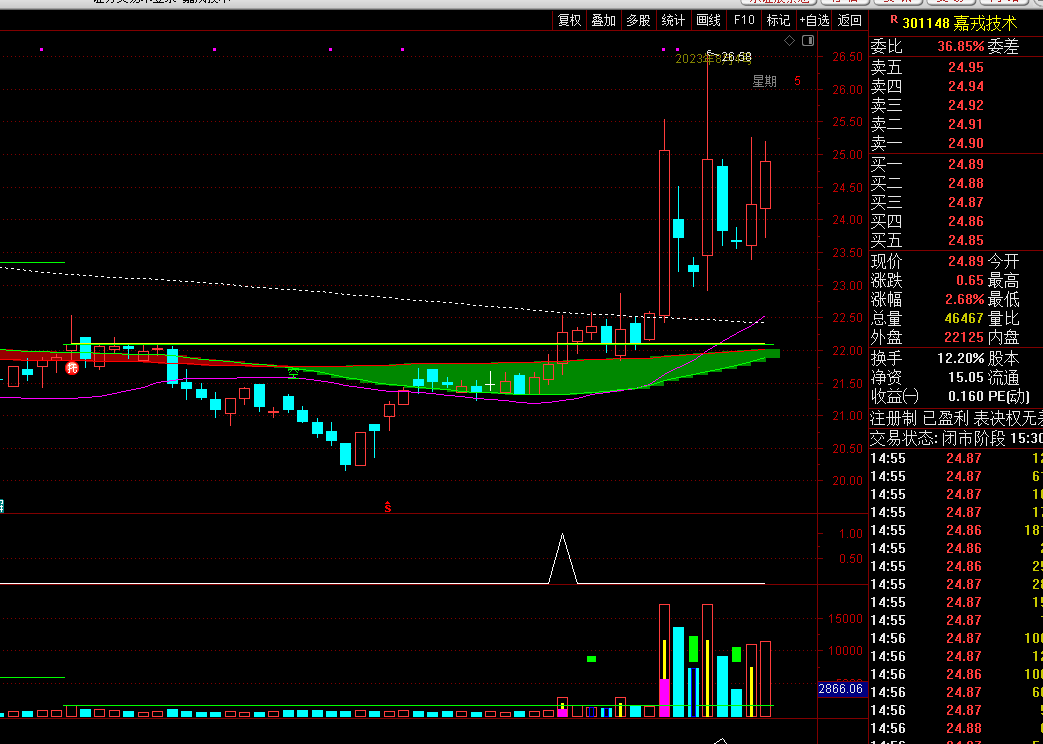Click the 收益(一) 0.160 value
The image size is (1043, 744).
pos(965,397)
